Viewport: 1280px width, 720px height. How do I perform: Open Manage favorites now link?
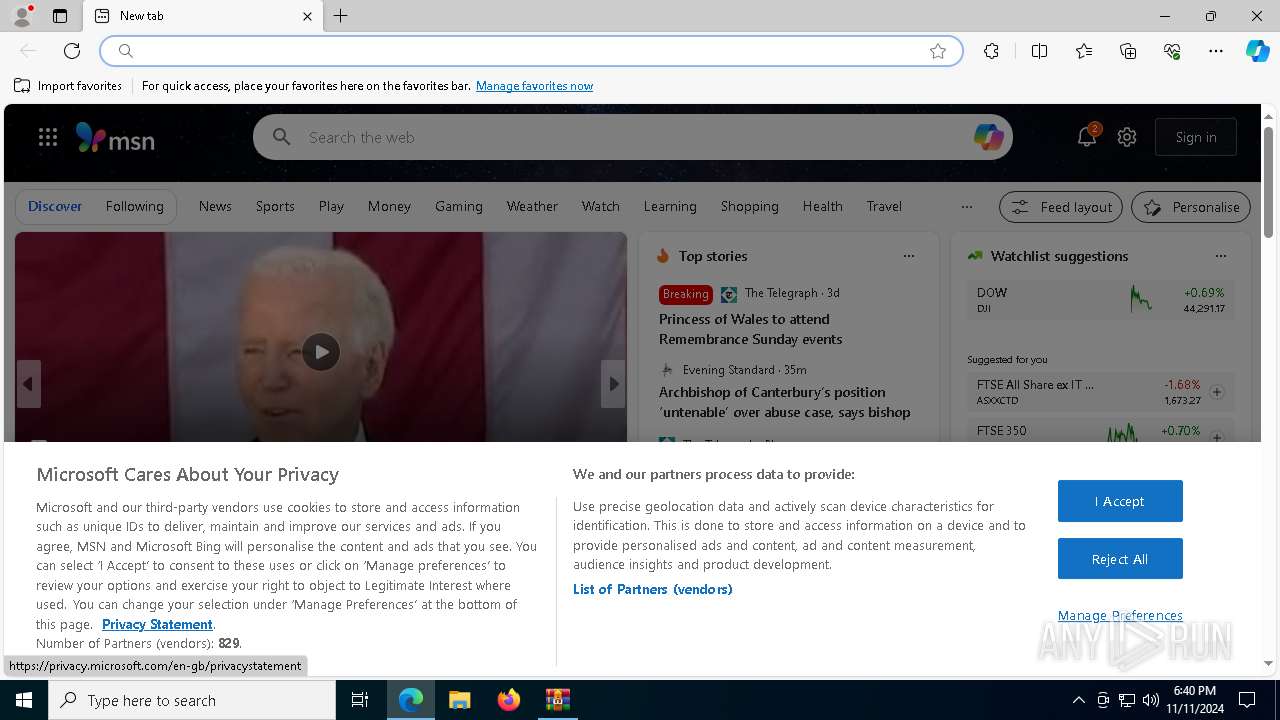534,86
